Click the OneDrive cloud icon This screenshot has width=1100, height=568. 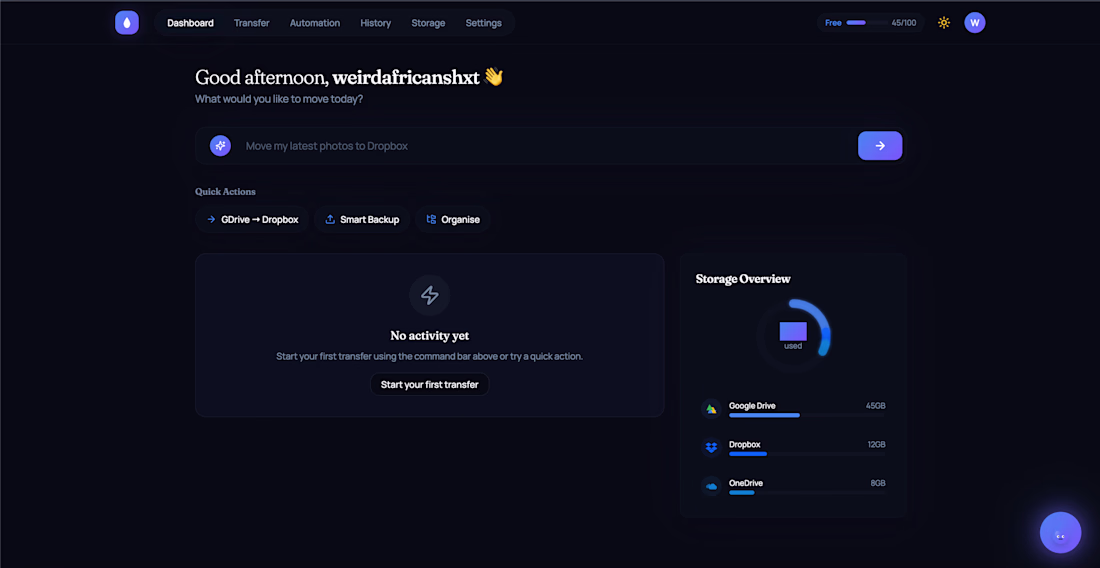click(x=711, y=486)
